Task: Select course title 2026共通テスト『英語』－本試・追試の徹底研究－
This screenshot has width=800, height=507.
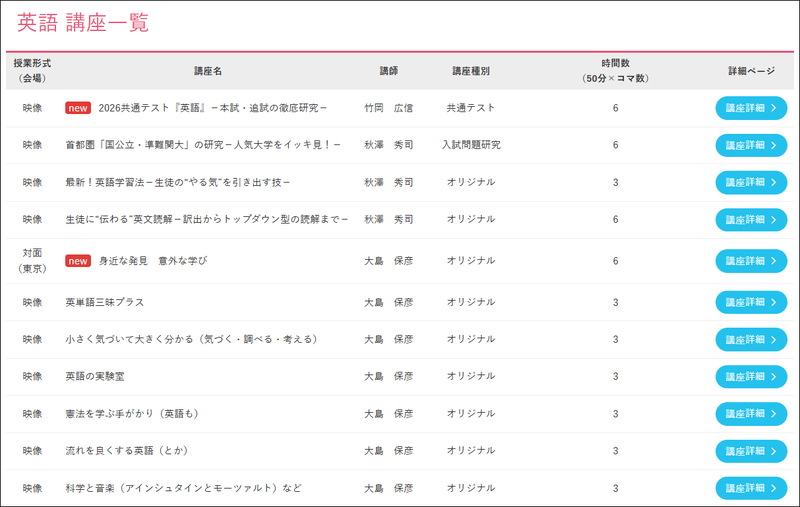Action: coord(213,108)
